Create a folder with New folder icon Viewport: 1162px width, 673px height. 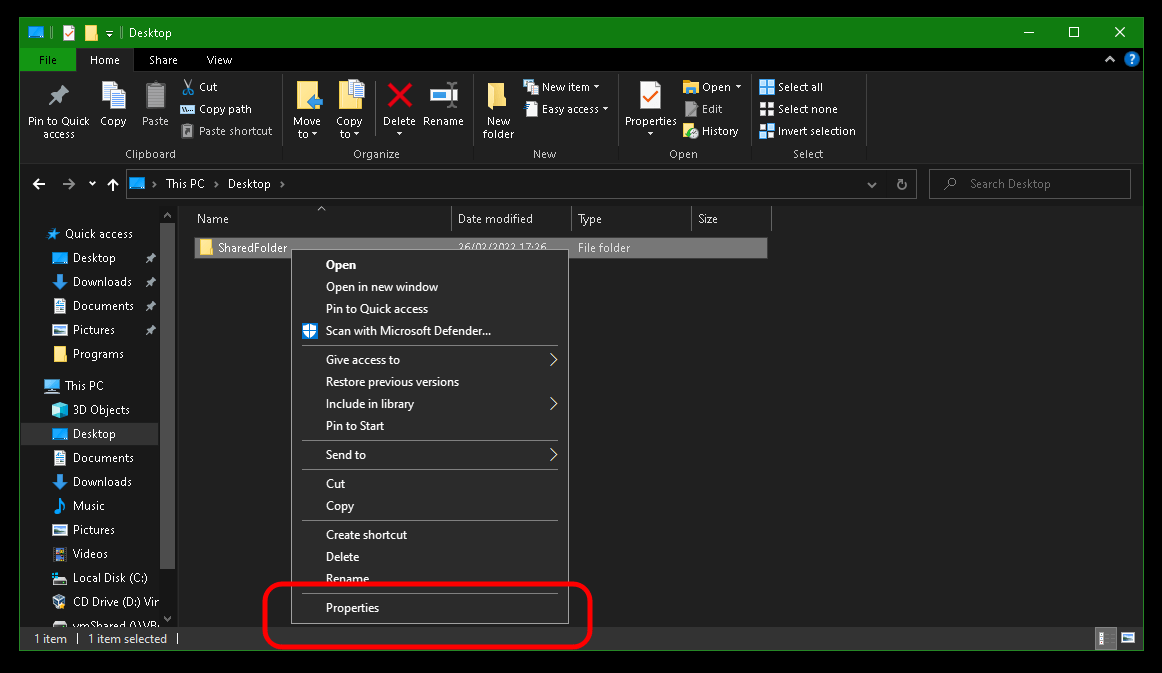point(498,98)
